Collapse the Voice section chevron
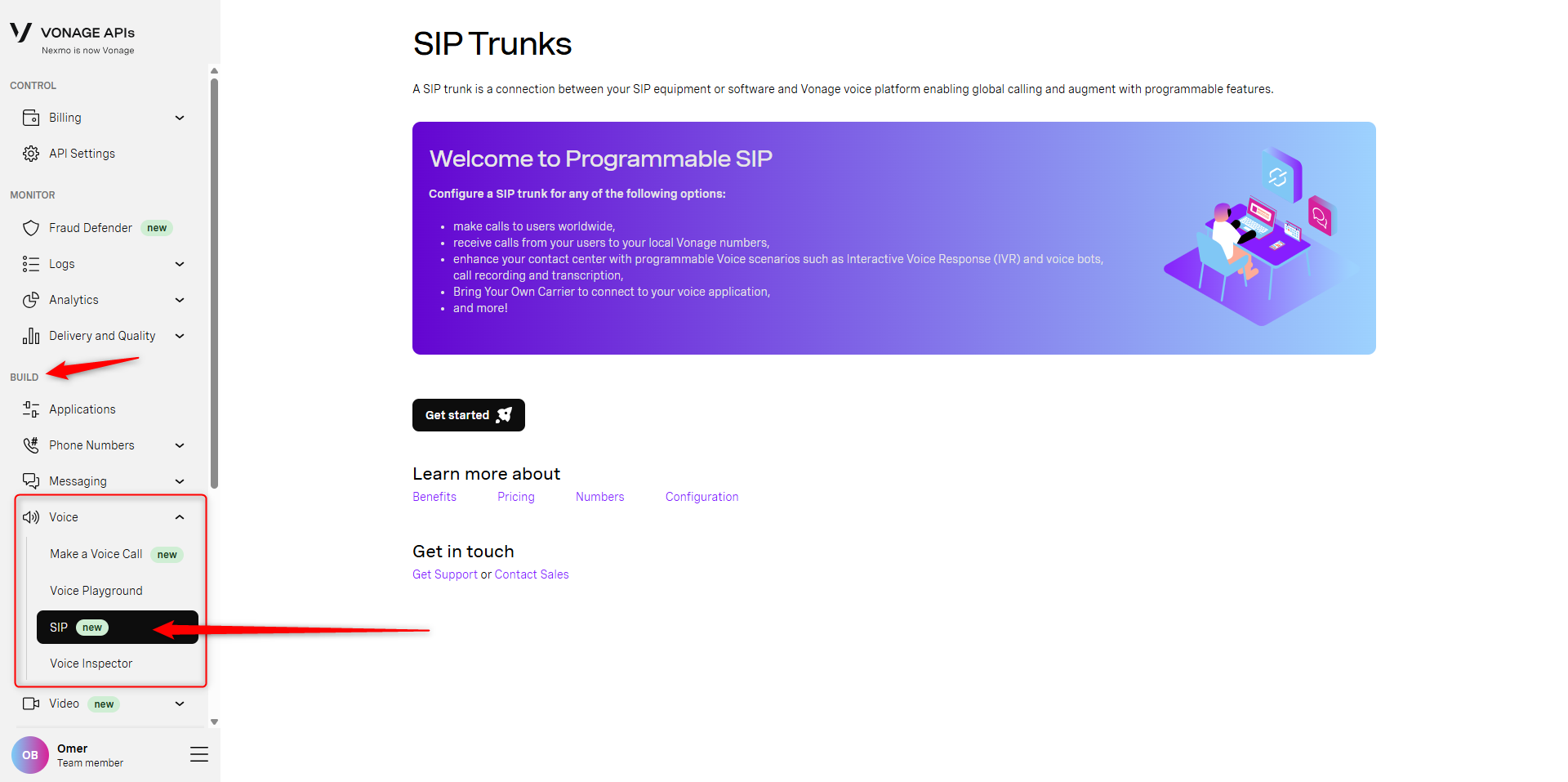Viewport: 1568px width, 782px height. pos(180,517)
